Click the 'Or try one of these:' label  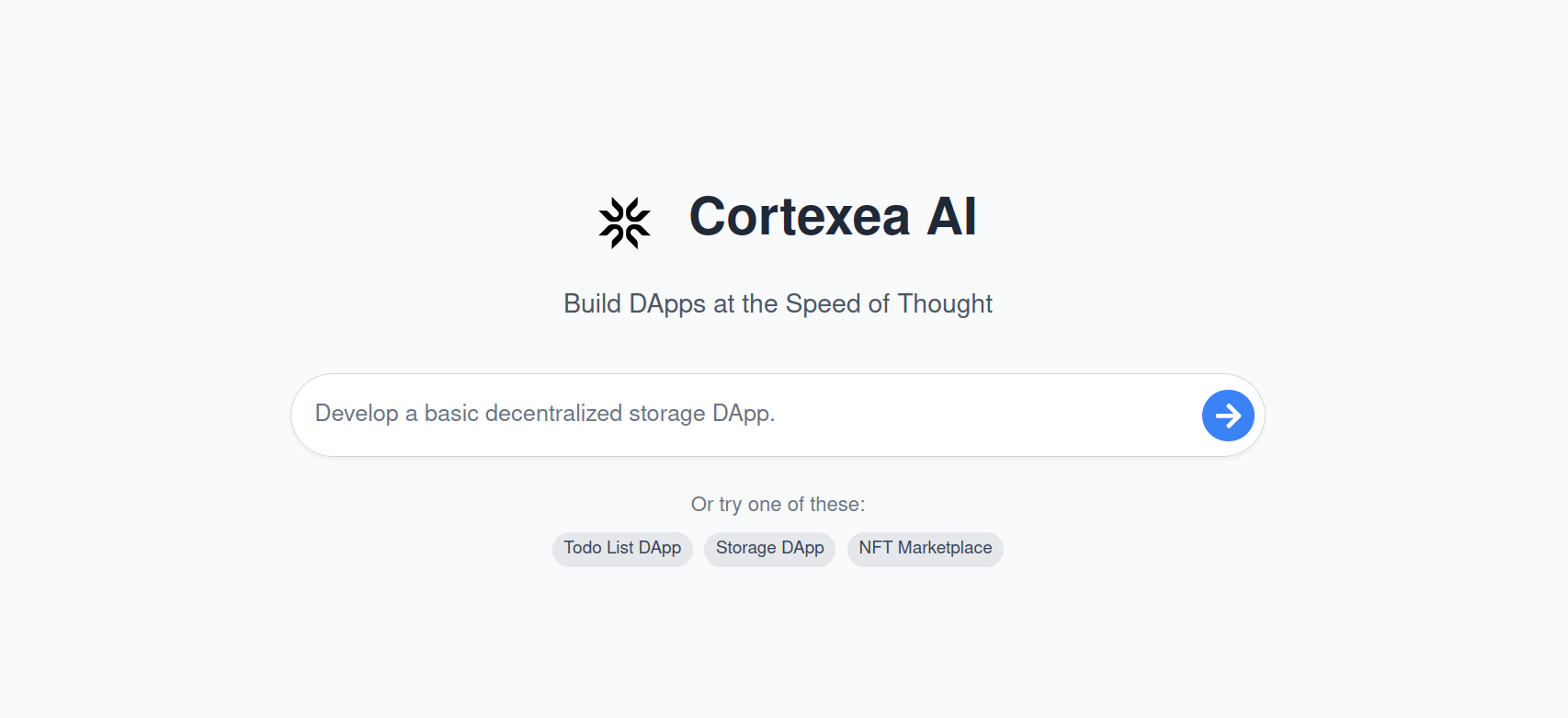[x=778, y=505]
